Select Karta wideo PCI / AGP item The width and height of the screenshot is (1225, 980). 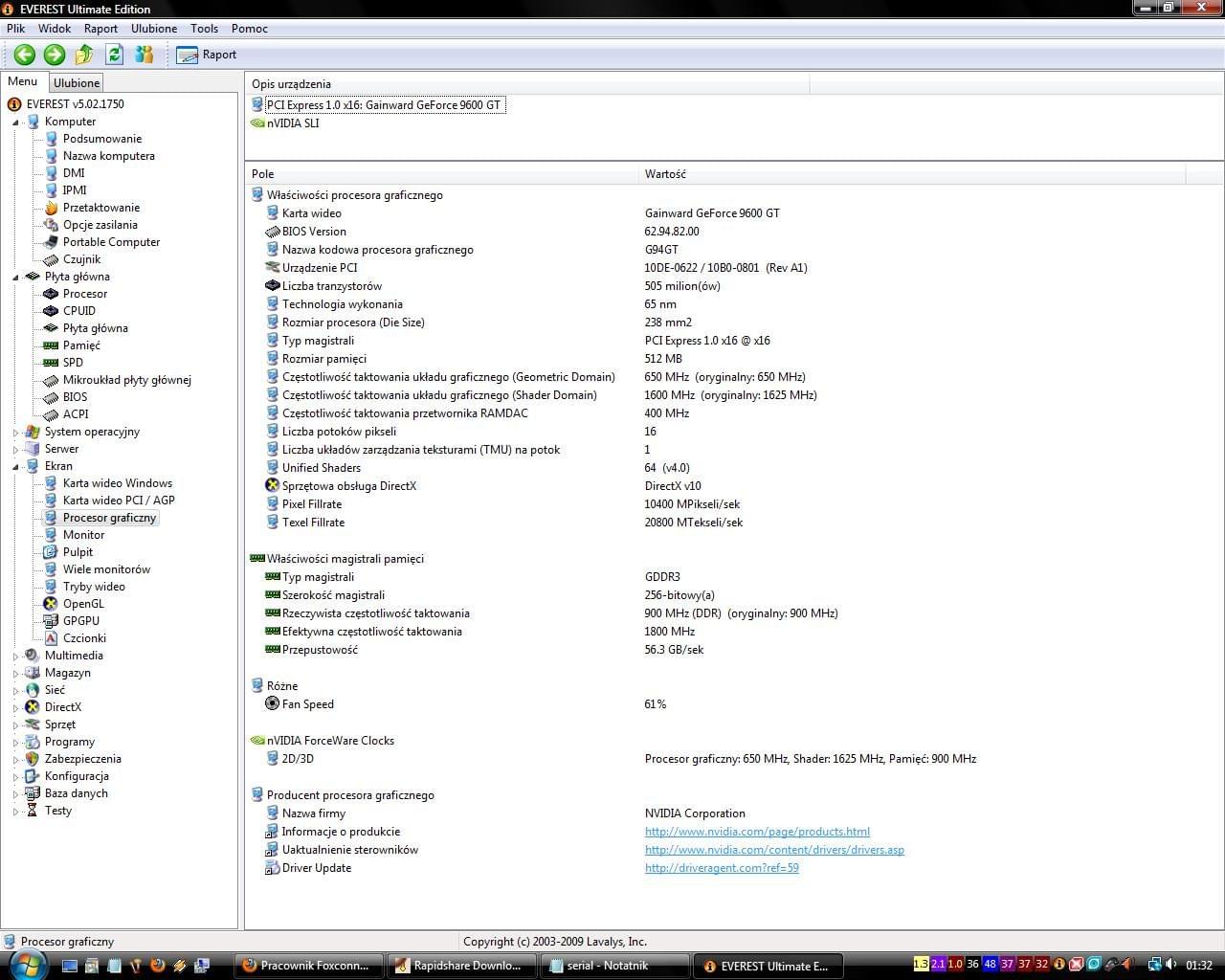pos(119,501)
